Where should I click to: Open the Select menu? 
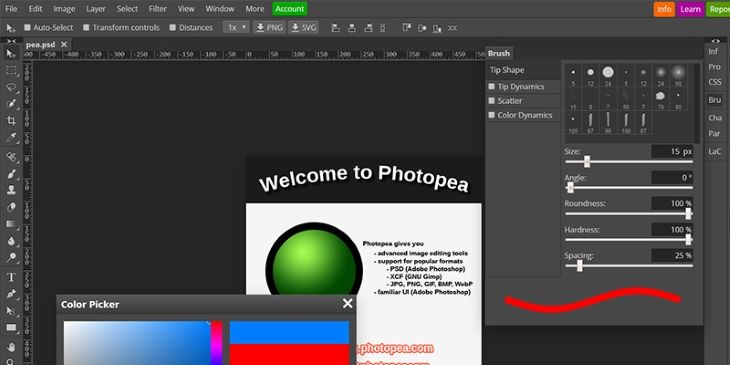pos(127,9)
